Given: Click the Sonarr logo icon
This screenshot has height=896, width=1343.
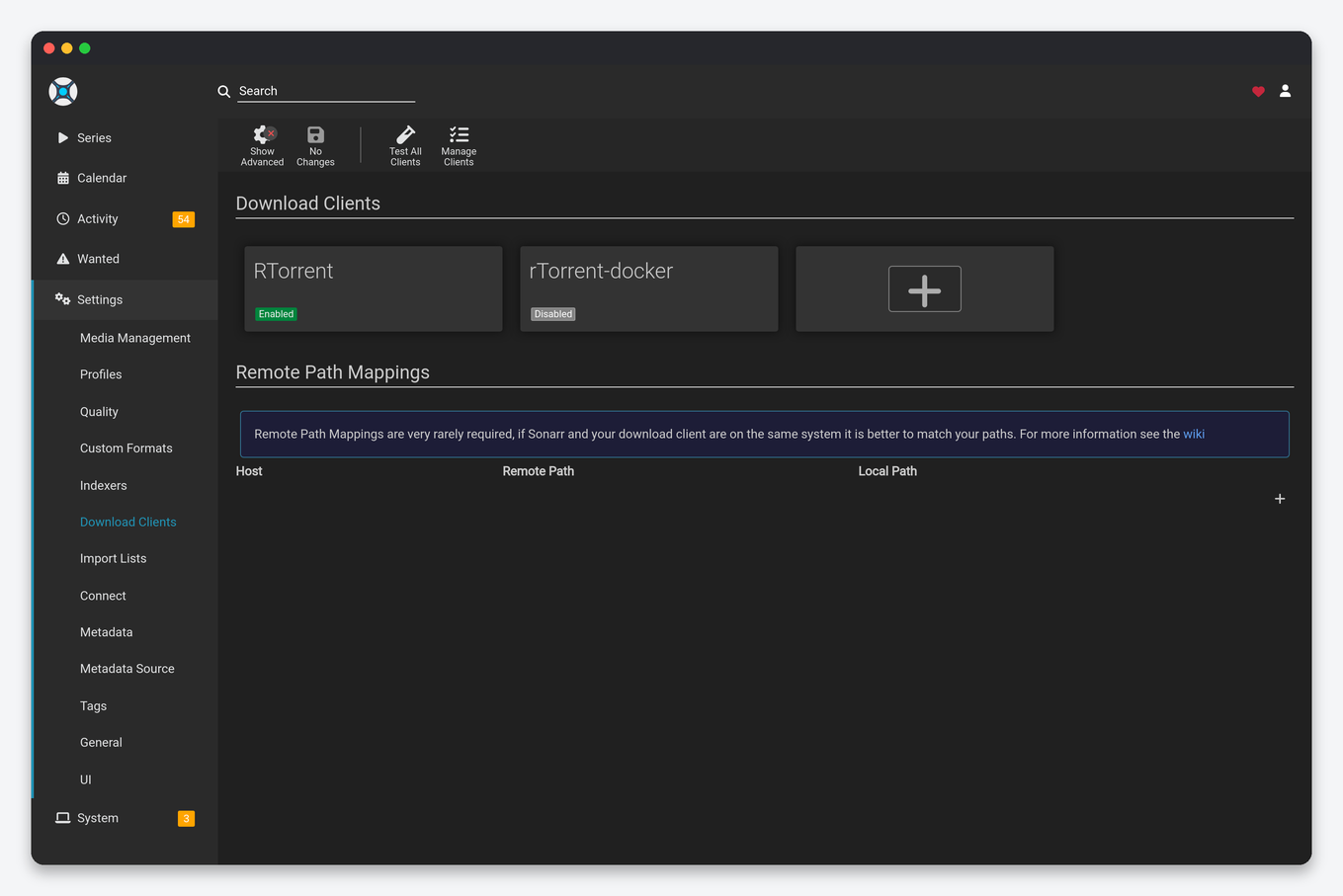Looking at the screenshot, I should pyautogui.click(x=63, y=91).
